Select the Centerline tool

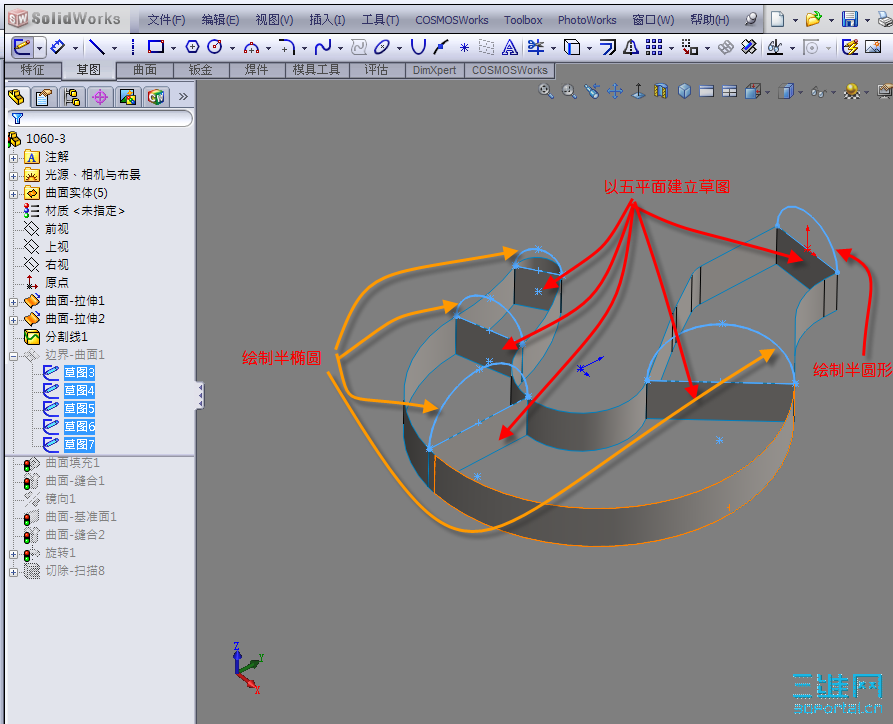(133, 47)
